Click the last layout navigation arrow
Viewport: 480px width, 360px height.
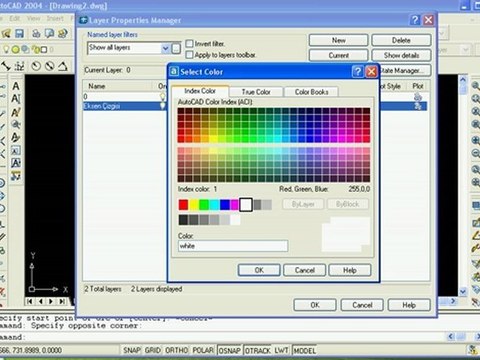[62, 301]
